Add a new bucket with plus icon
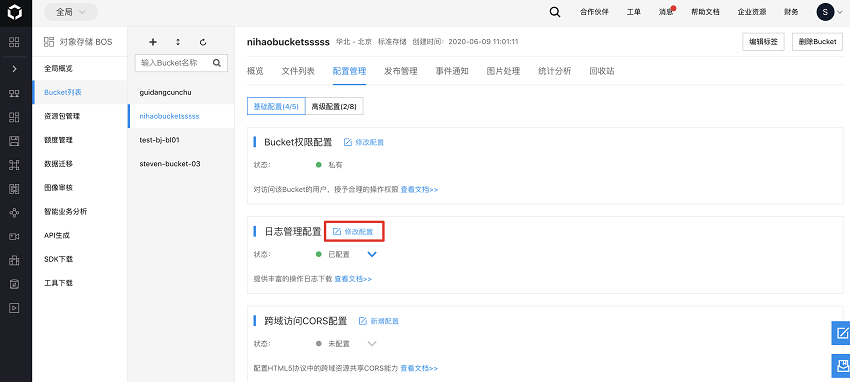This screenshot has width=850, height=382. coord(153,42)
